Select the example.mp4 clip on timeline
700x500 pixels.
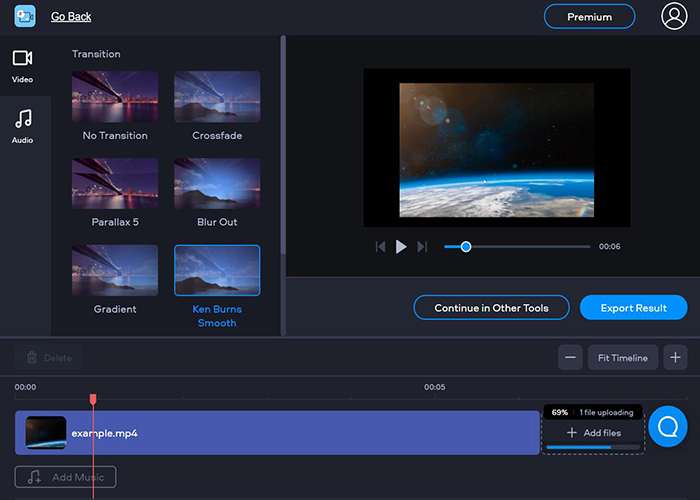[x=277, y=433]
